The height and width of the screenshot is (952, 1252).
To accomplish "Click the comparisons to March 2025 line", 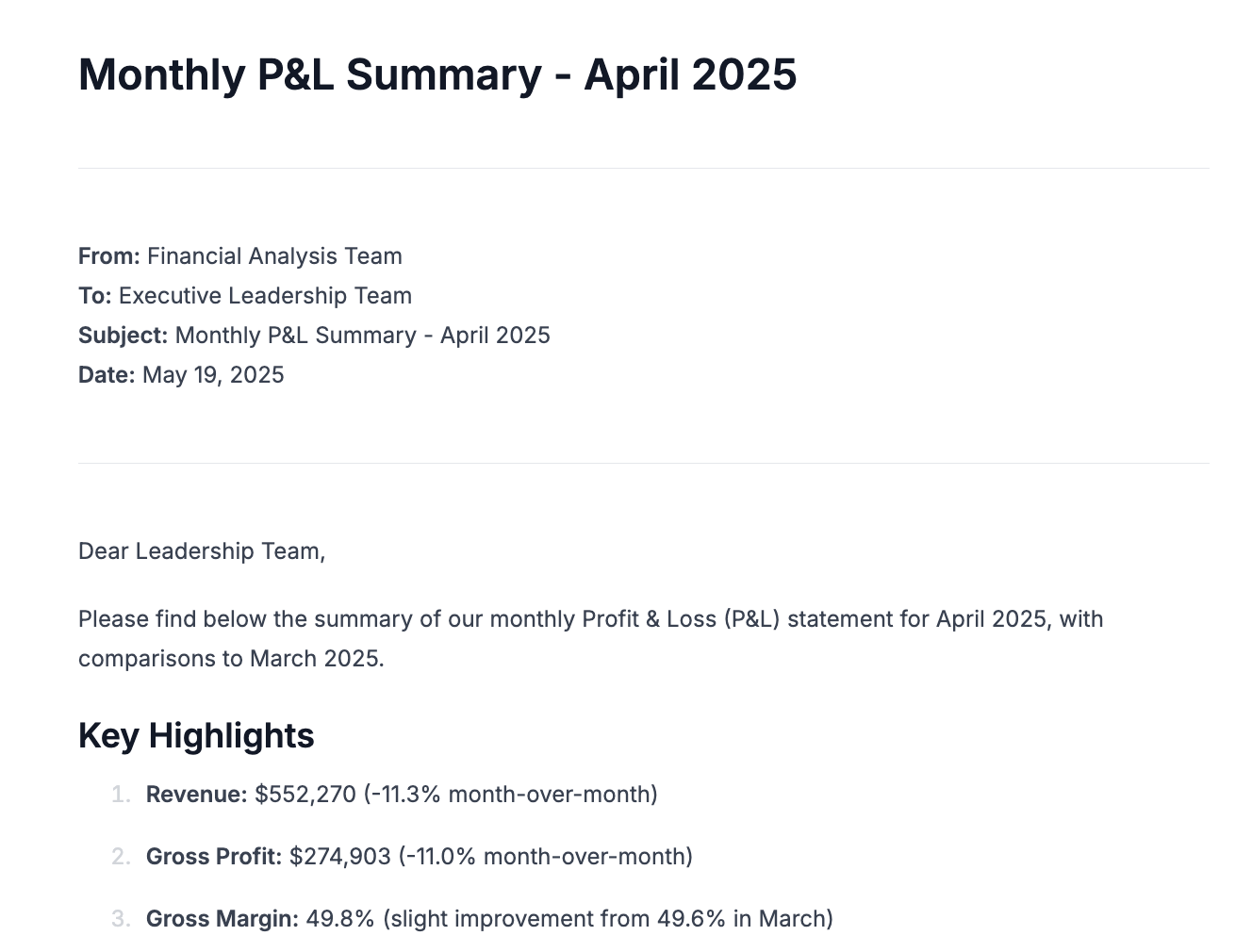I will [231, 659].
